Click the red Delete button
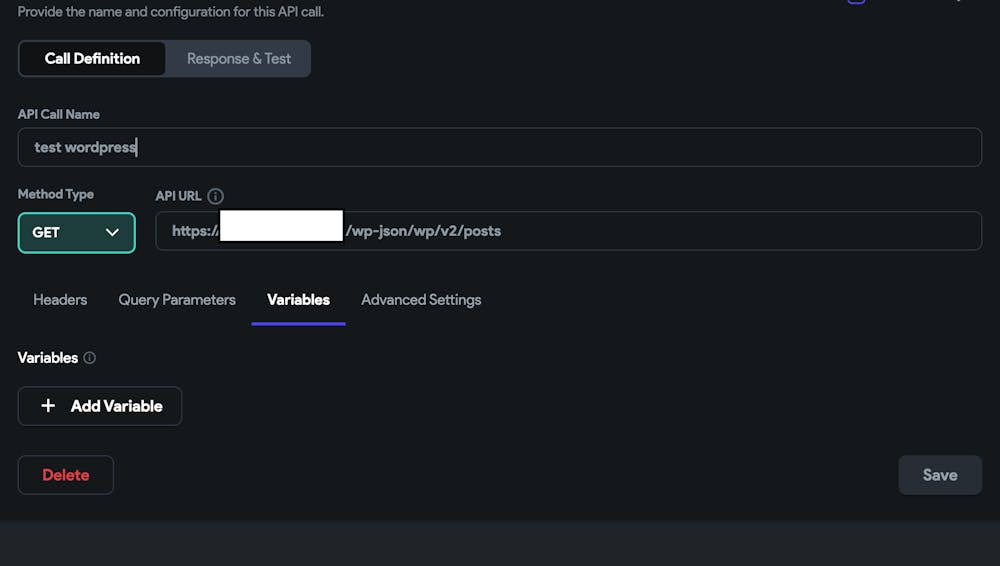The width and height of the screenshot is (1000, 566). coord(66,475)
